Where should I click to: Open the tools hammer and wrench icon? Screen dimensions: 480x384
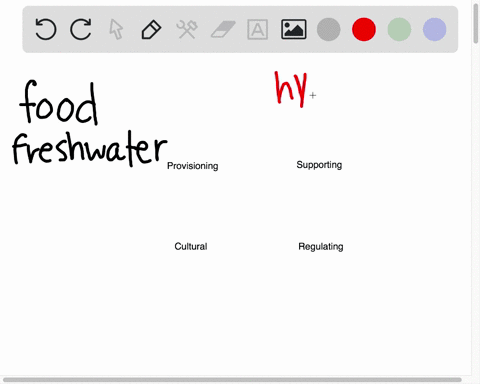click(187, 29)
